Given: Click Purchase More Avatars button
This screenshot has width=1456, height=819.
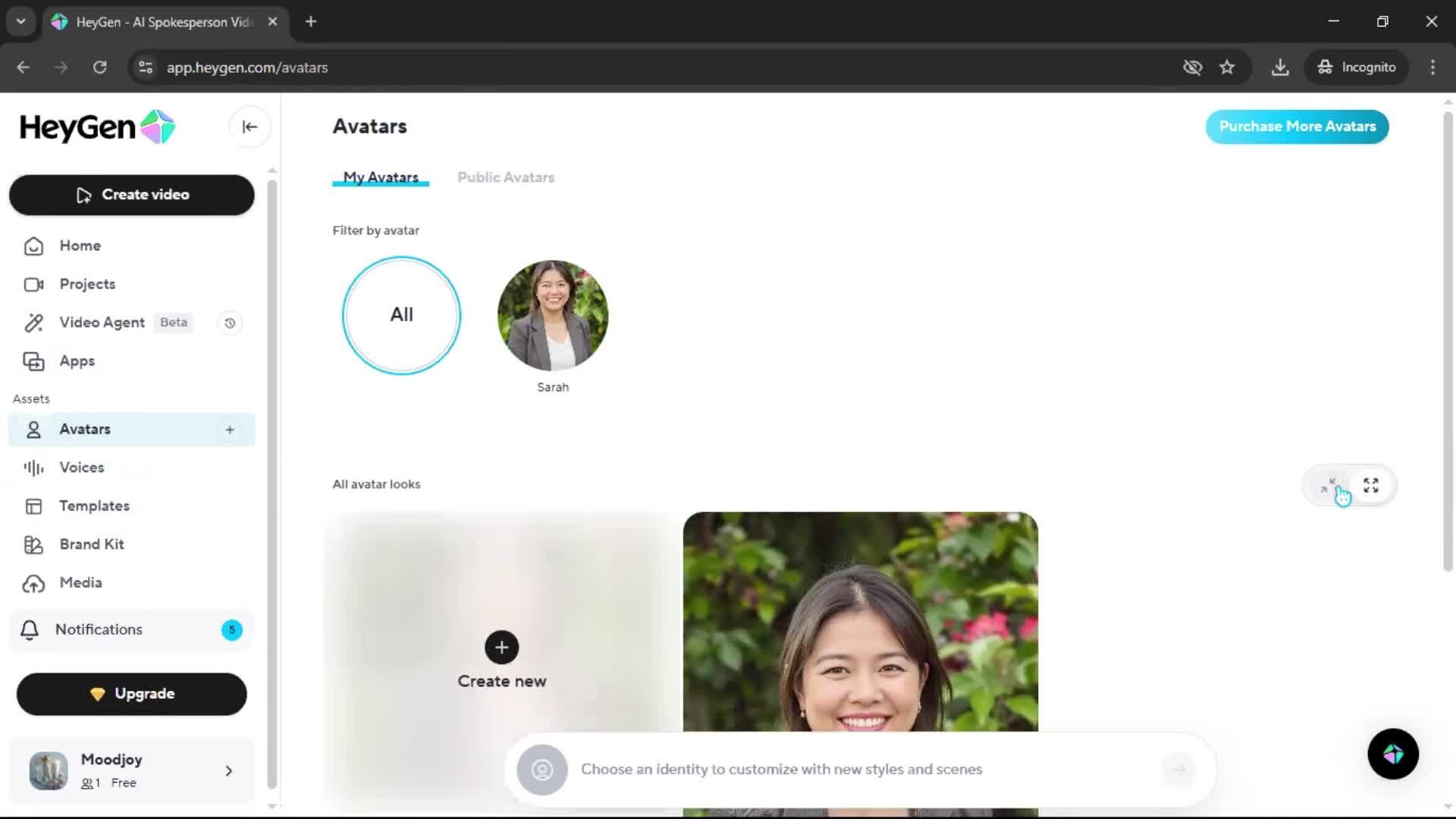Looking at the screenshot, I should point(1297,127).
